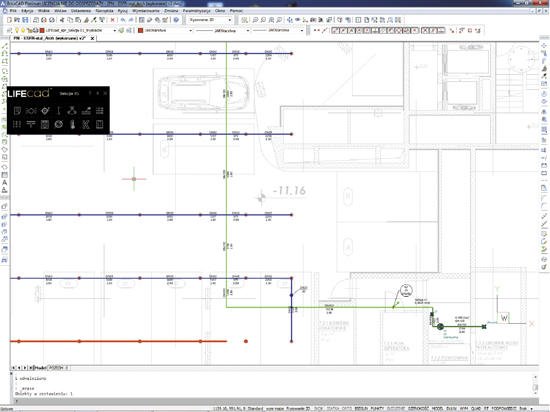This screenshot has width=550, height=412.
Task: Toggle SKOK snap mode in status bar
Action: [x=318, y=408]
